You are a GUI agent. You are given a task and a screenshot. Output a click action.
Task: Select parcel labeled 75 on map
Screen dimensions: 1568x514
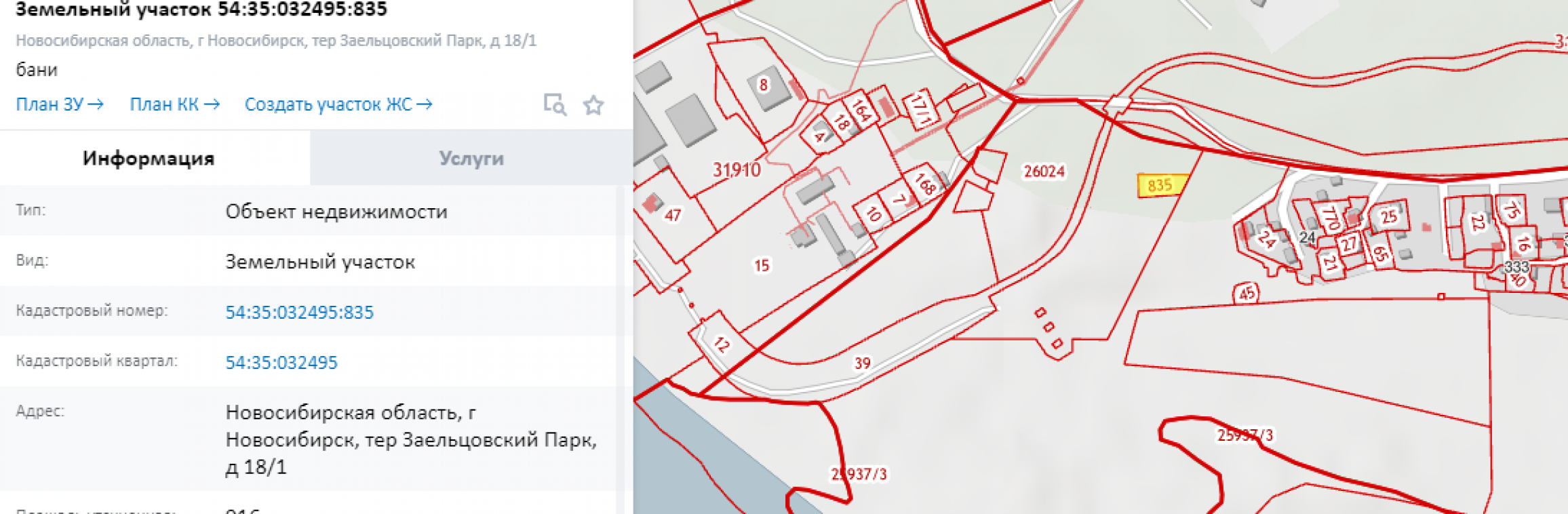tap(1511, 211)
